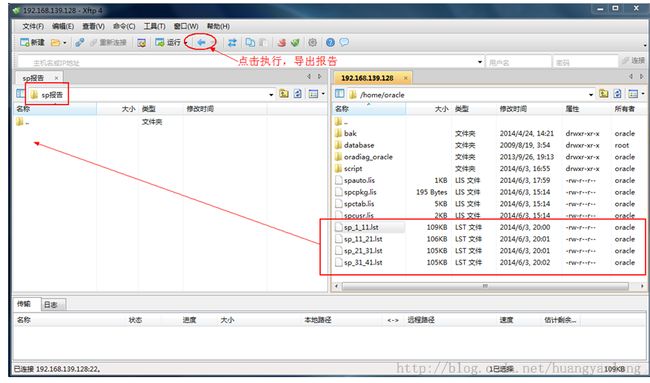Expand the /home/oracle path dropdown arrow

coord(591,95)
